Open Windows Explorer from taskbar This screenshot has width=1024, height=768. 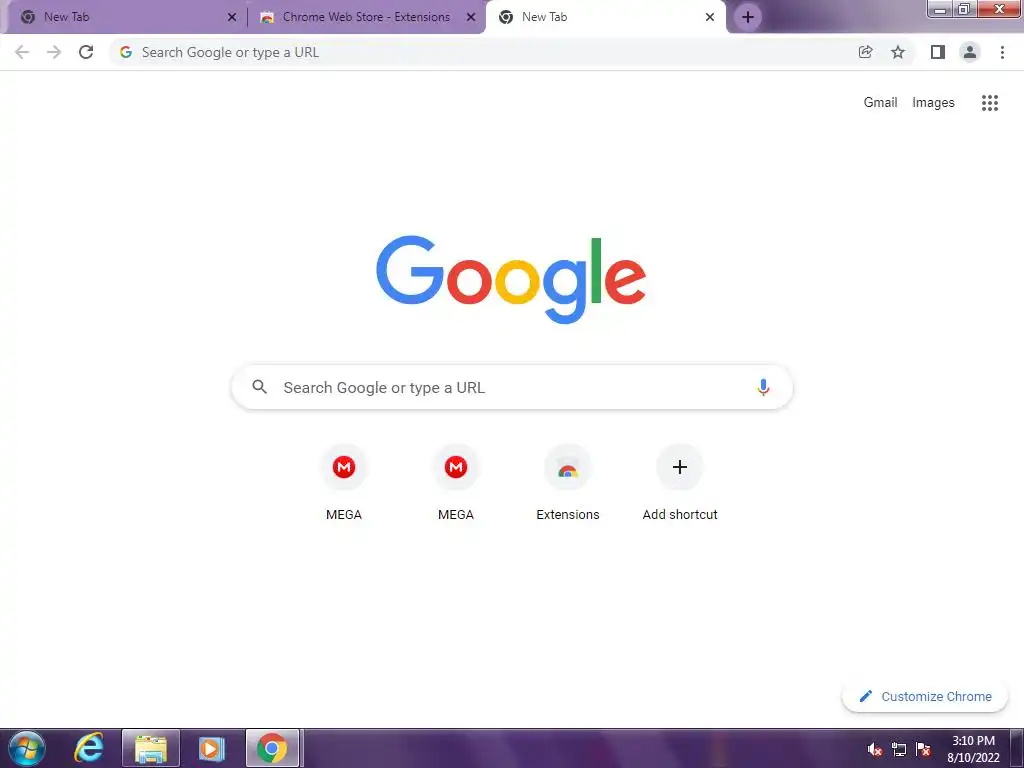click(x=151, y=748)
